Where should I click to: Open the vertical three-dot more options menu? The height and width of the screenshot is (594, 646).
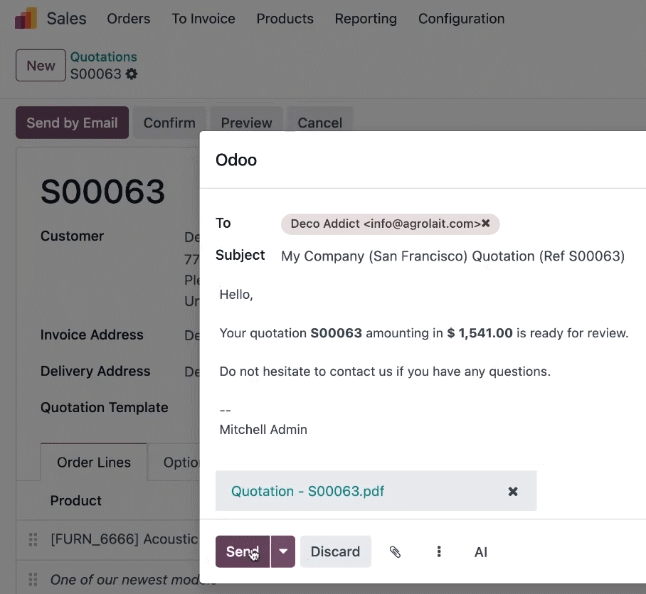pos(439,552)
